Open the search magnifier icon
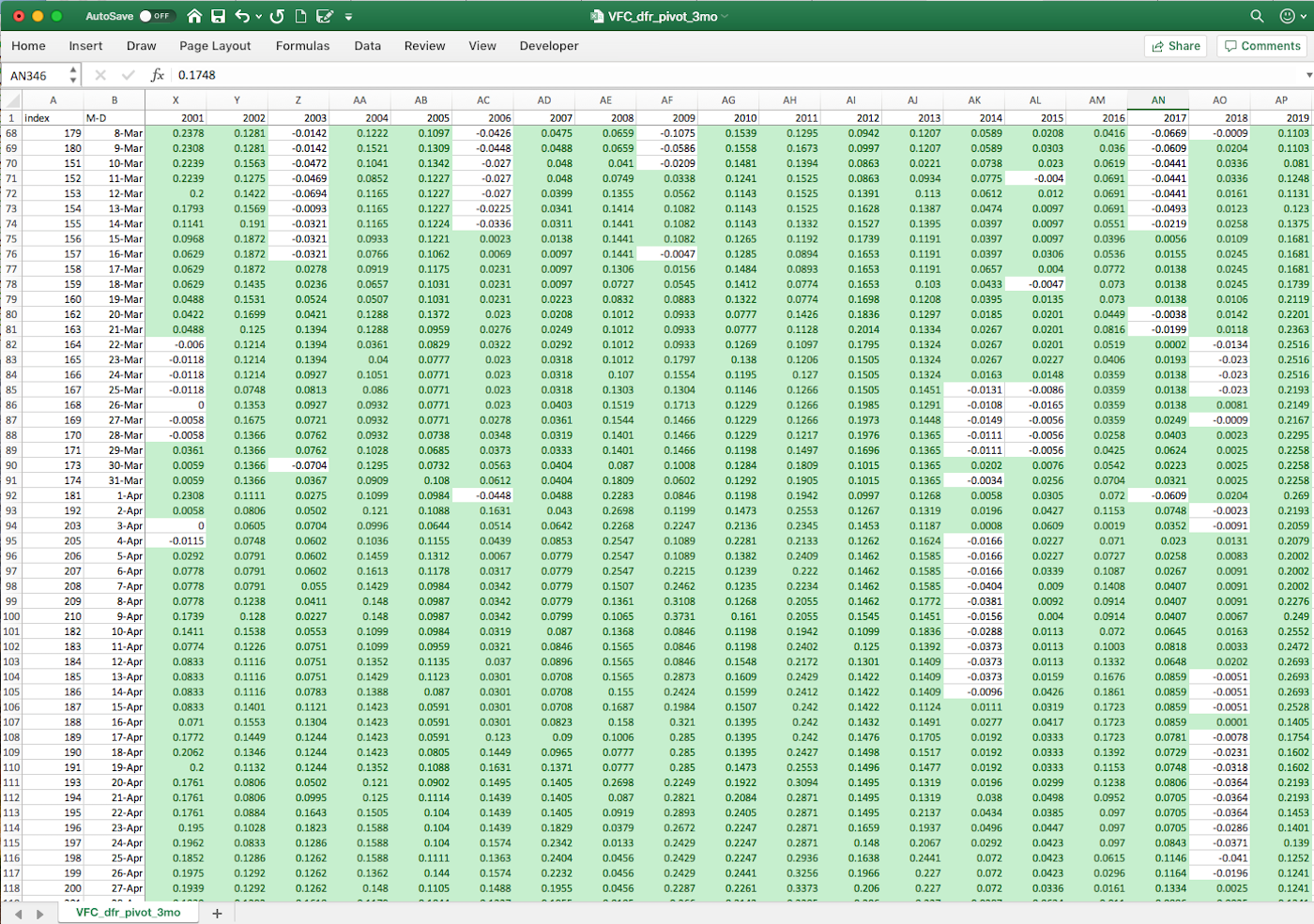 point(1257,16)
